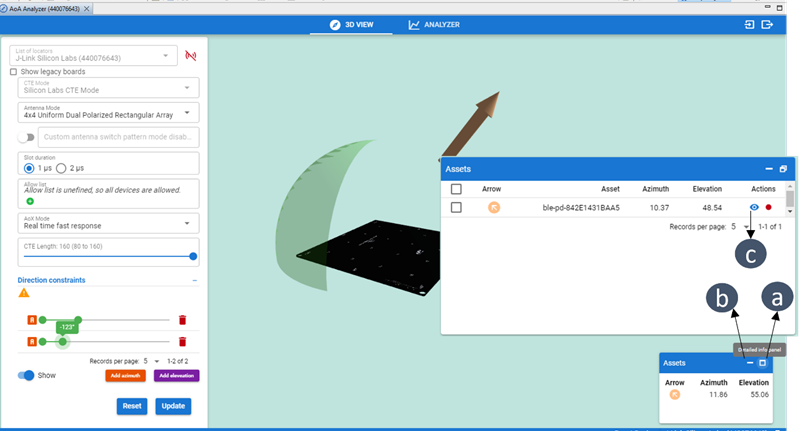Click the restore icon of the large Assets panel

[783, 169]
